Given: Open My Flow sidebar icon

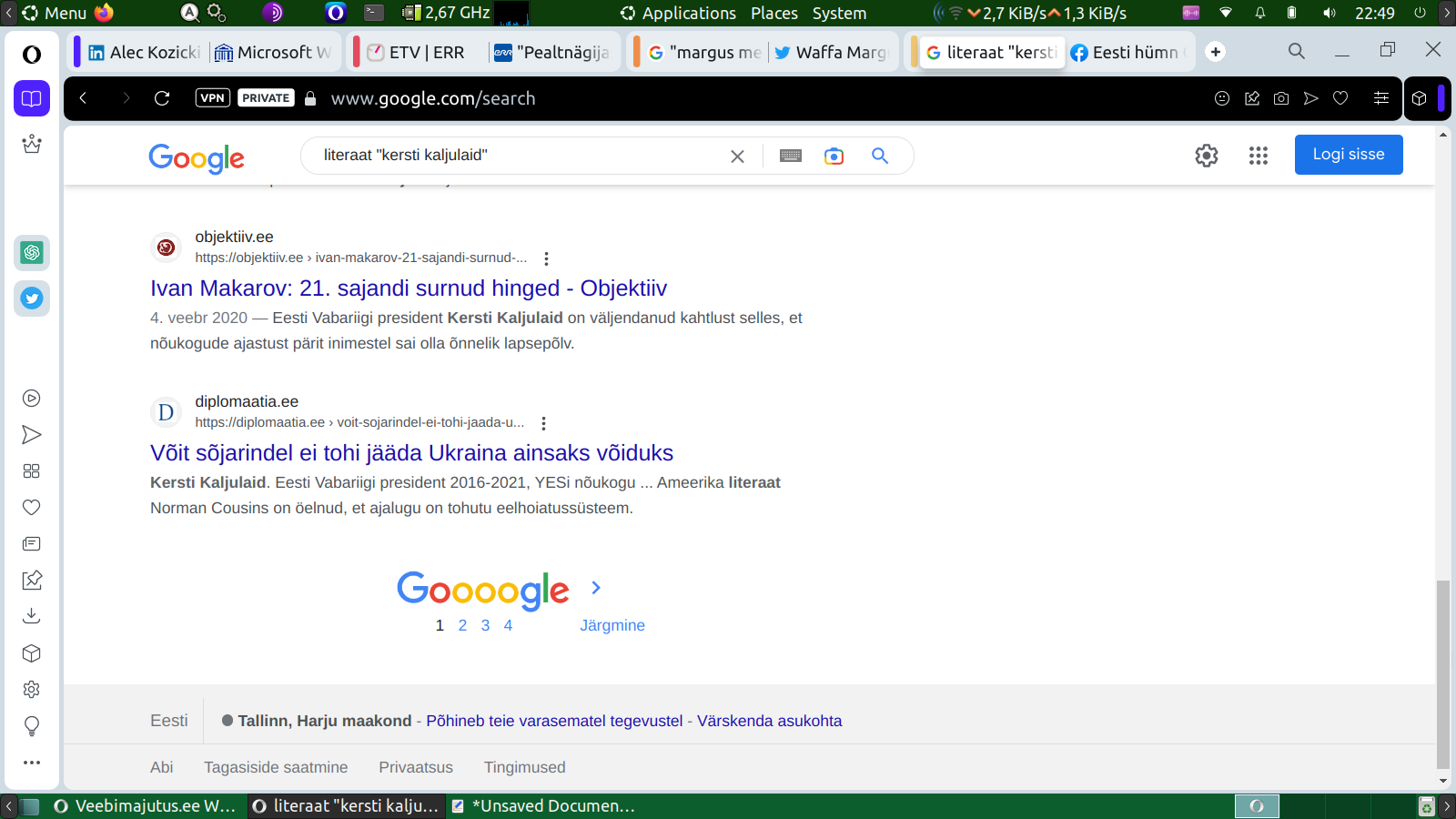Looking at the screenshot, I should (x=32, y=435).
